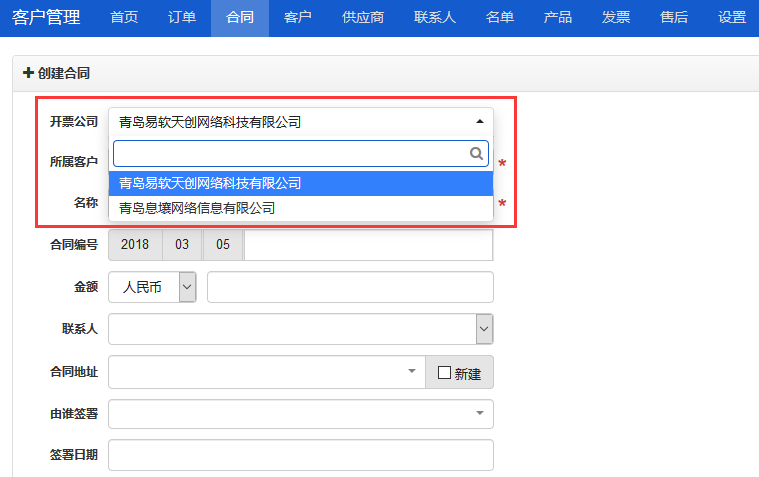Image resolution: width=759 pixels, height=477 pixels.
Task: Go to 售后 section
Action: click(x=674, y=17)
